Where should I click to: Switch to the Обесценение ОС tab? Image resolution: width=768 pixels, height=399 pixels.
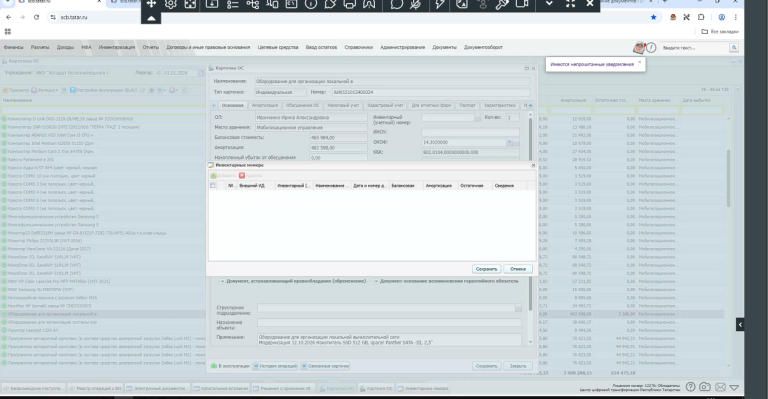pyautogui.click(x=302, y=105)
